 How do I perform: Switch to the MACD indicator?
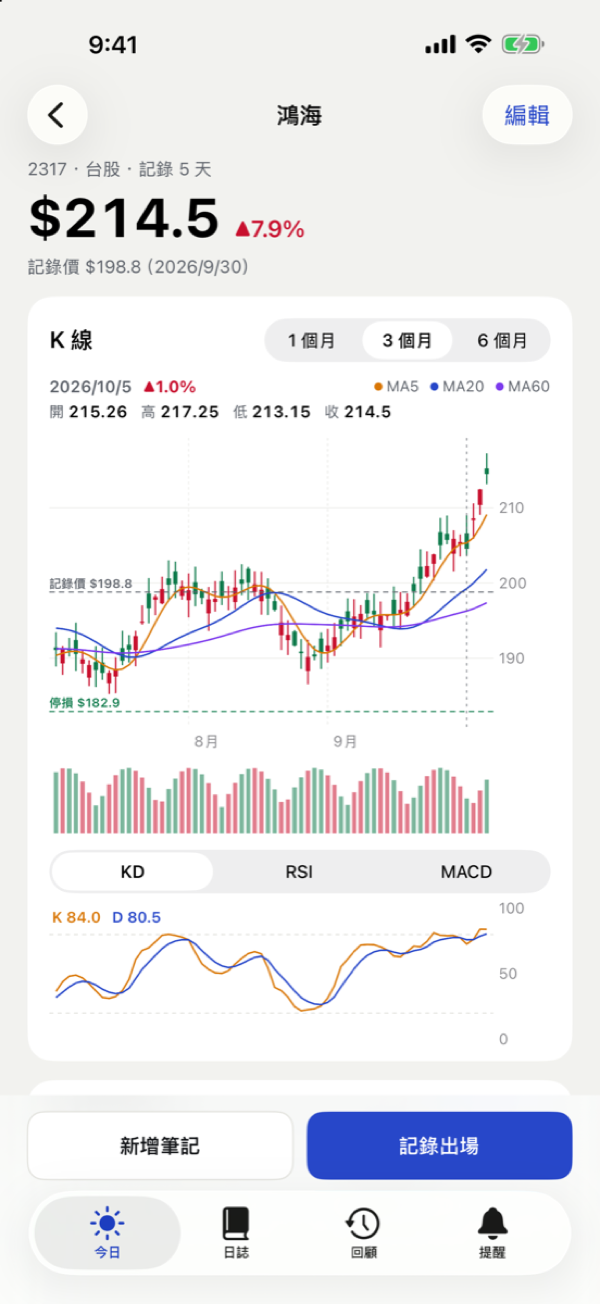click(466, 872)
